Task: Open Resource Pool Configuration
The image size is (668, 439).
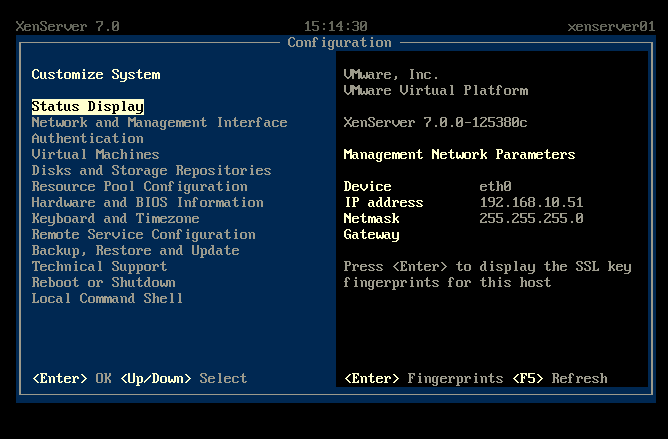Action: [139, 187]
